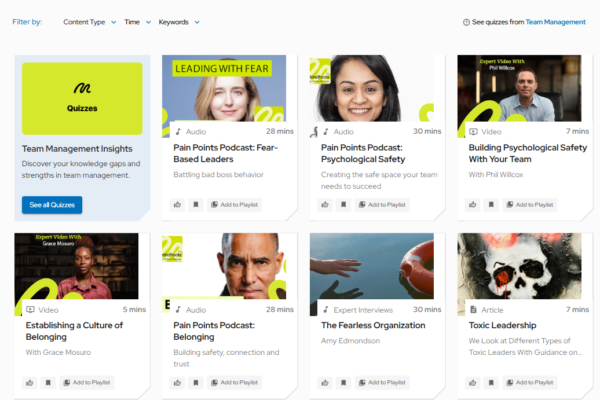Expand the Content Type filter
The width and height of the screenshot is (600, 400).
(x=89, y=21)
